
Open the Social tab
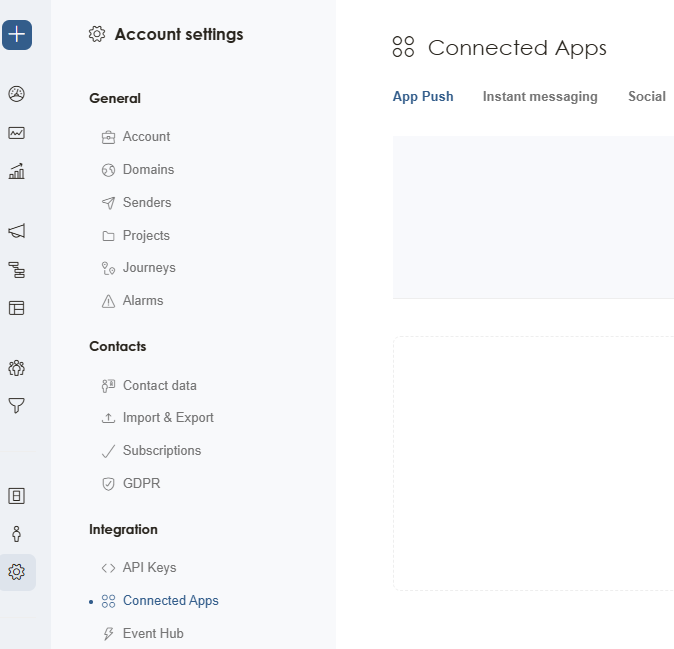646,97
